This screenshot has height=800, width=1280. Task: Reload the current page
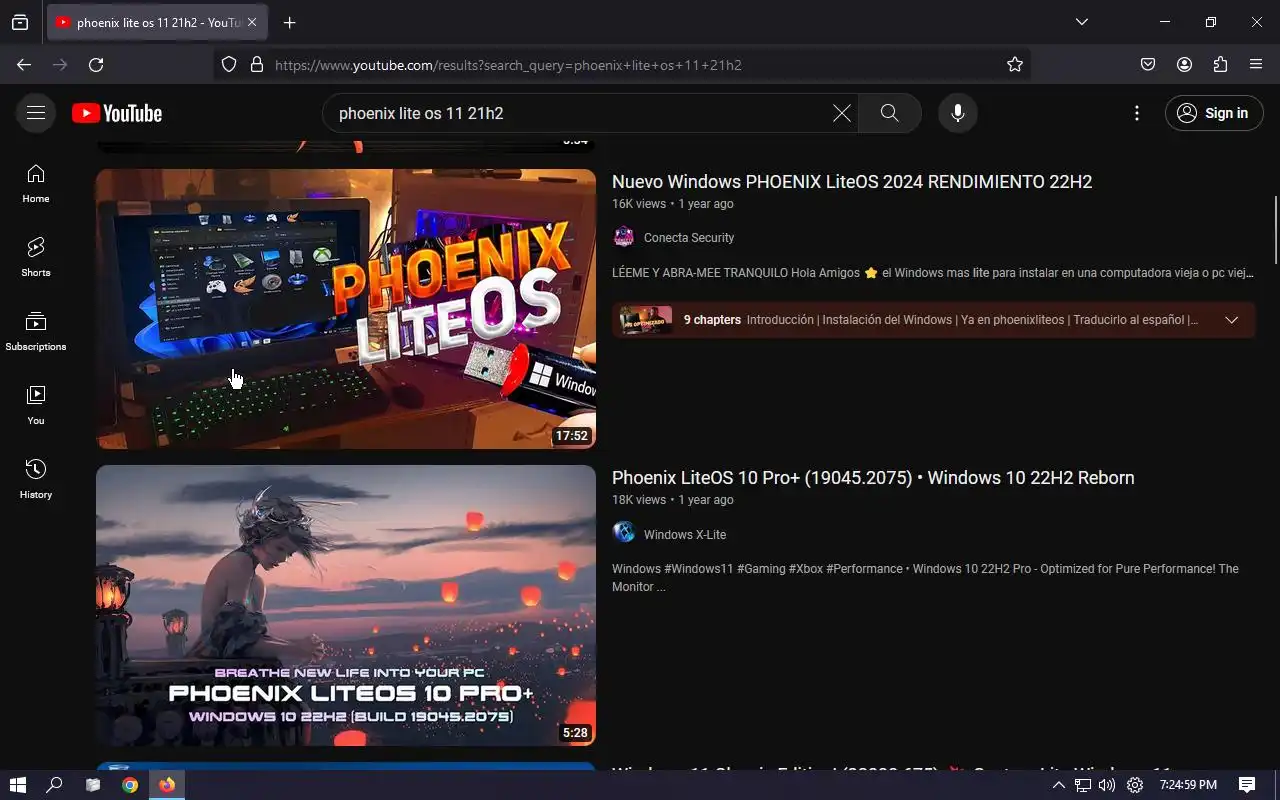point(96,64)
